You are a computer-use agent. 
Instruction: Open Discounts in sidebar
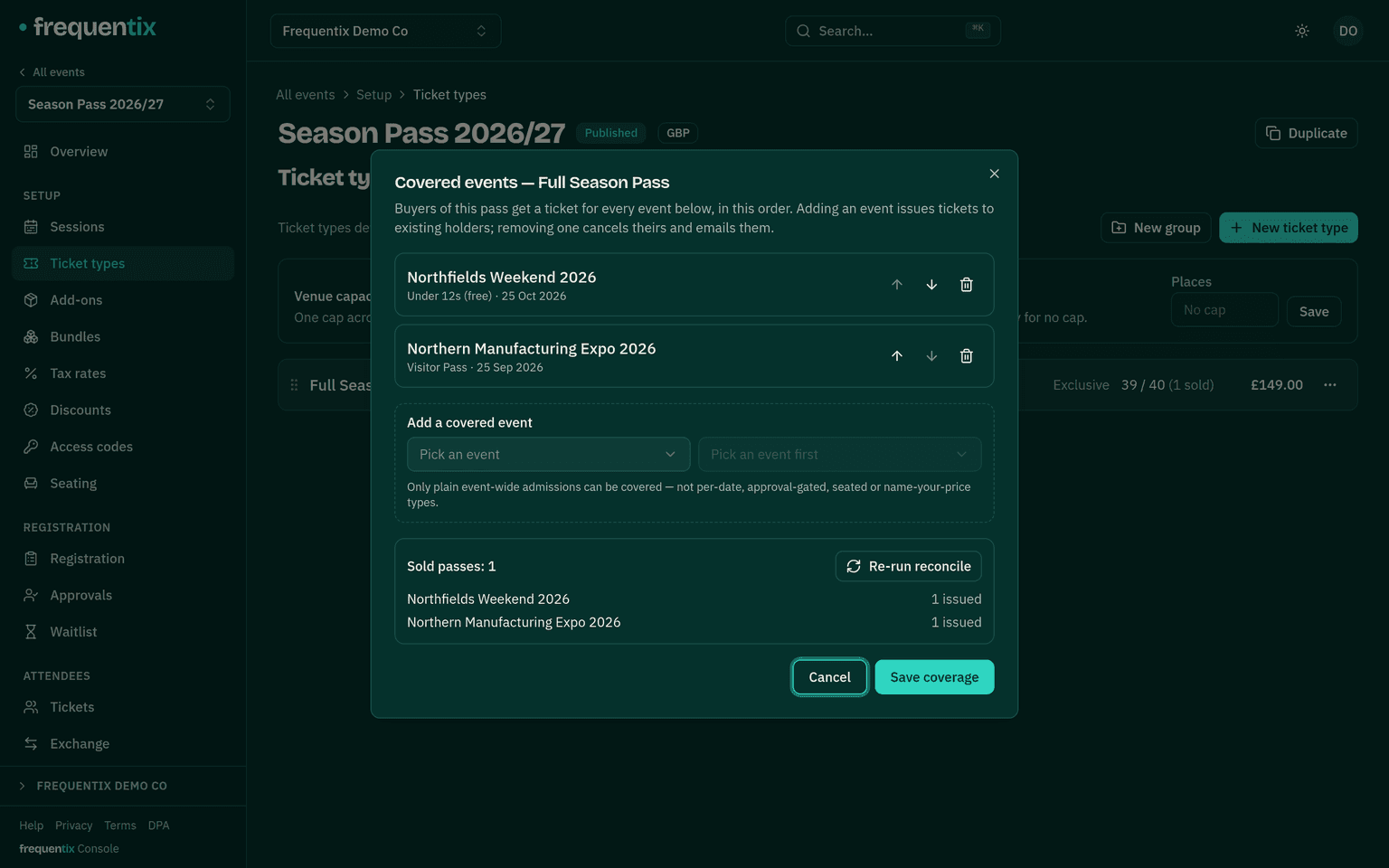123,410
